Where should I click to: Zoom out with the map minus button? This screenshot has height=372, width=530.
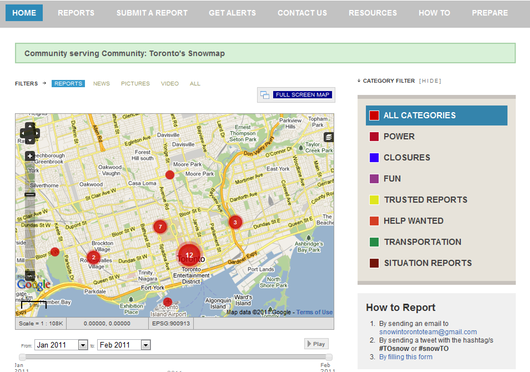(30, 275)
